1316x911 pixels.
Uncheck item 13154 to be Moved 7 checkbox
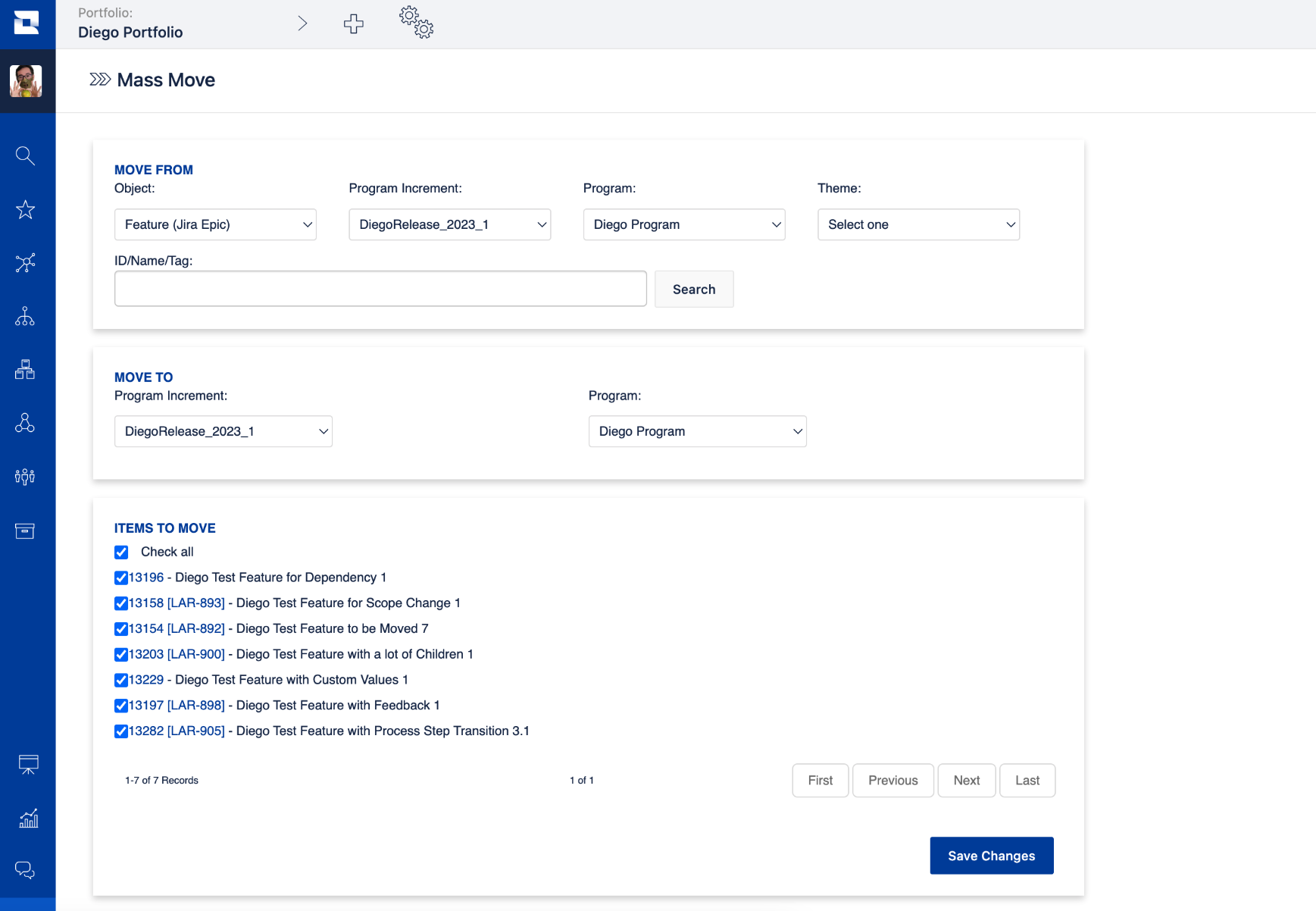(x=121, y=629)
